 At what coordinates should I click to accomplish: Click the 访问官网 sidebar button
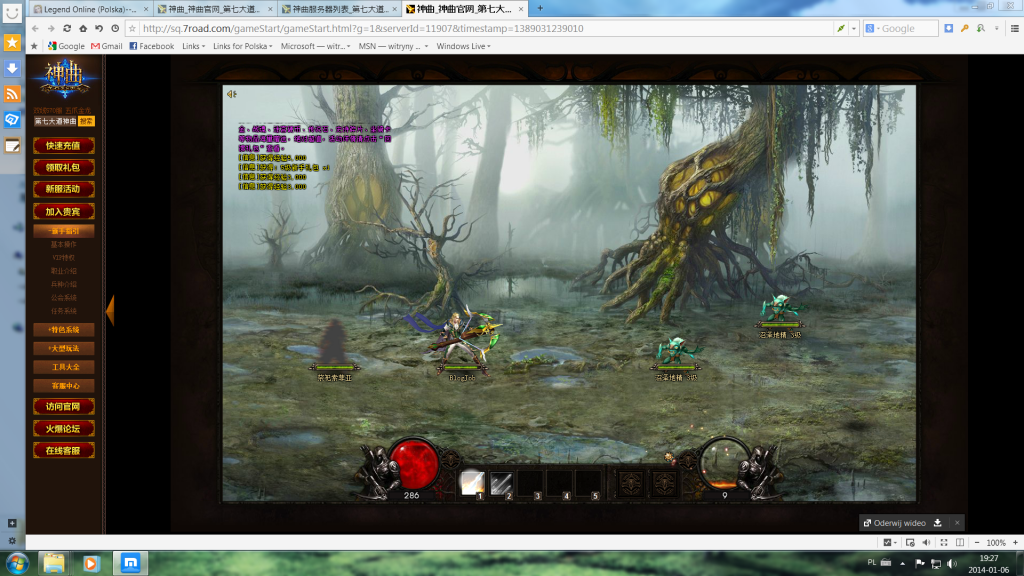coord(63,407)
